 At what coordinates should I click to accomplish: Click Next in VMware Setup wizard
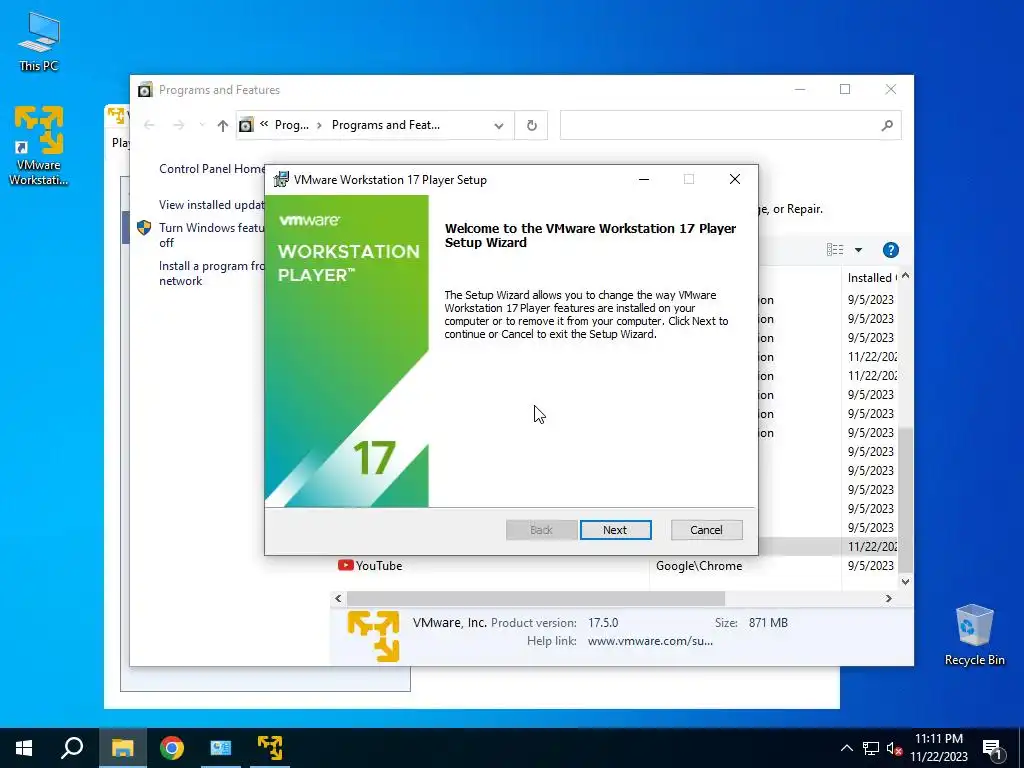615,530
